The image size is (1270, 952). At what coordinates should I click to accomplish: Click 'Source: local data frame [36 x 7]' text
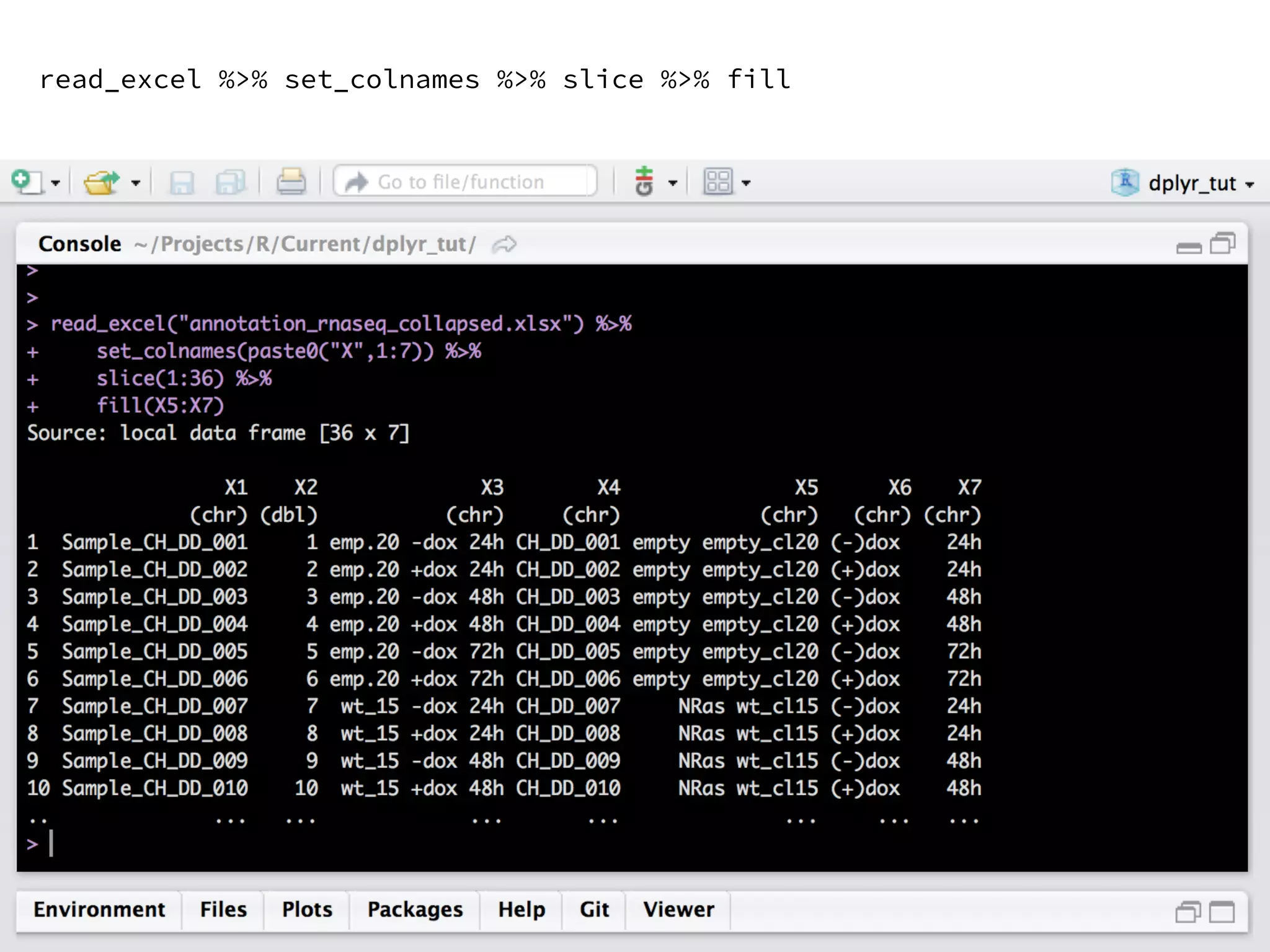[218, 433]
